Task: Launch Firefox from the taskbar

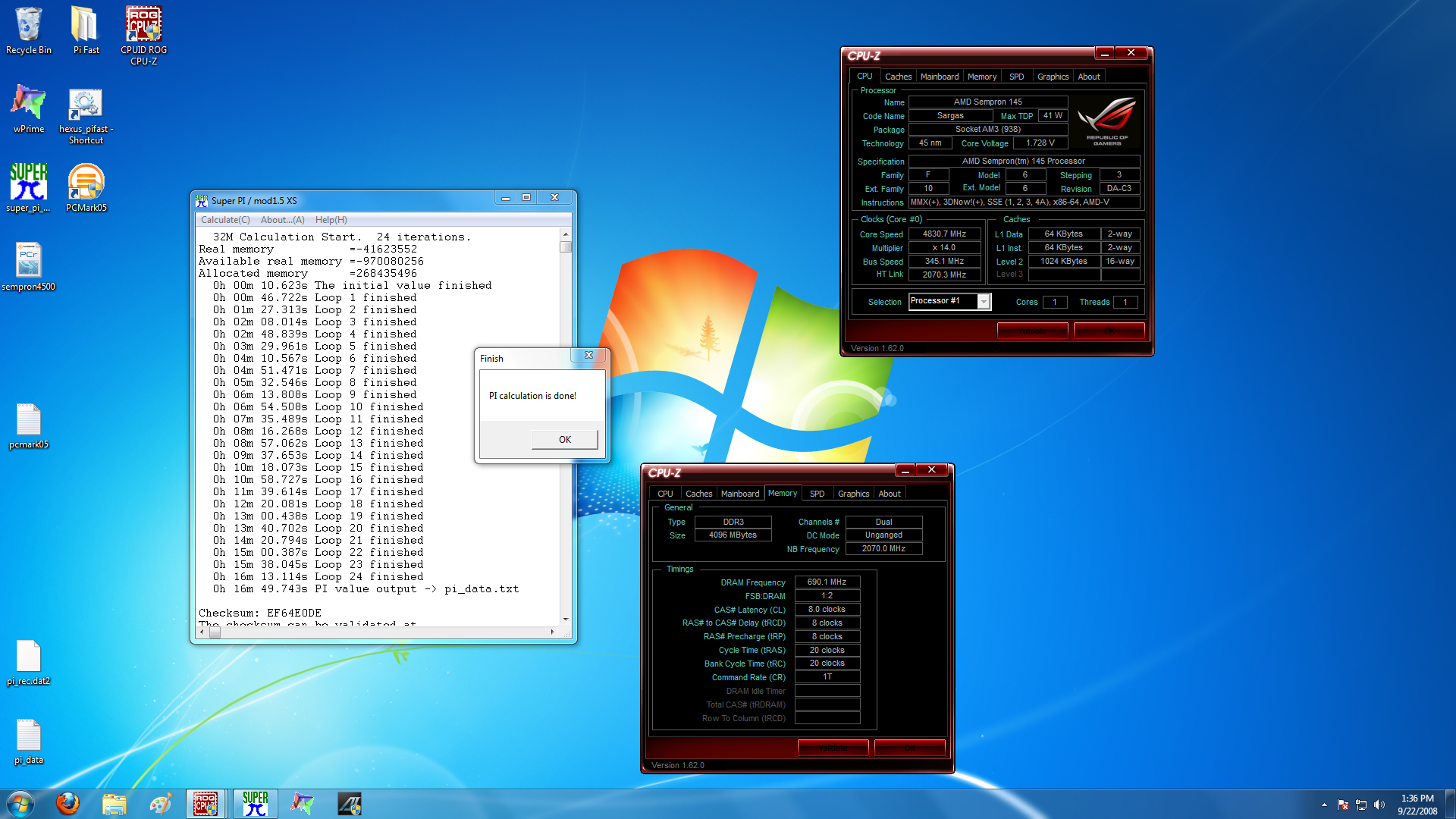Action: pos(67,804)
